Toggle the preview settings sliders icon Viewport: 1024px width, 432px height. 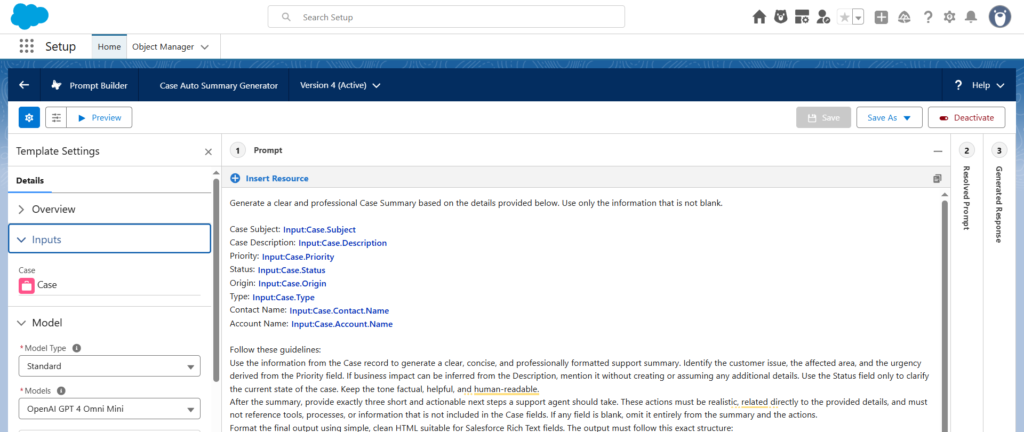click(56, 118)
